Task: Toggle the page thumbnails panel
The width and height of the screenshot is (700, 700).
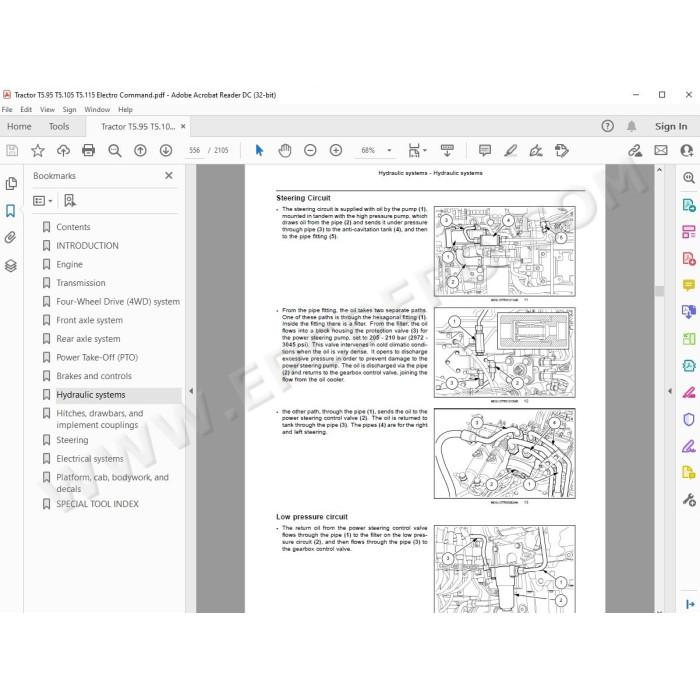Action: coord(11,183)
